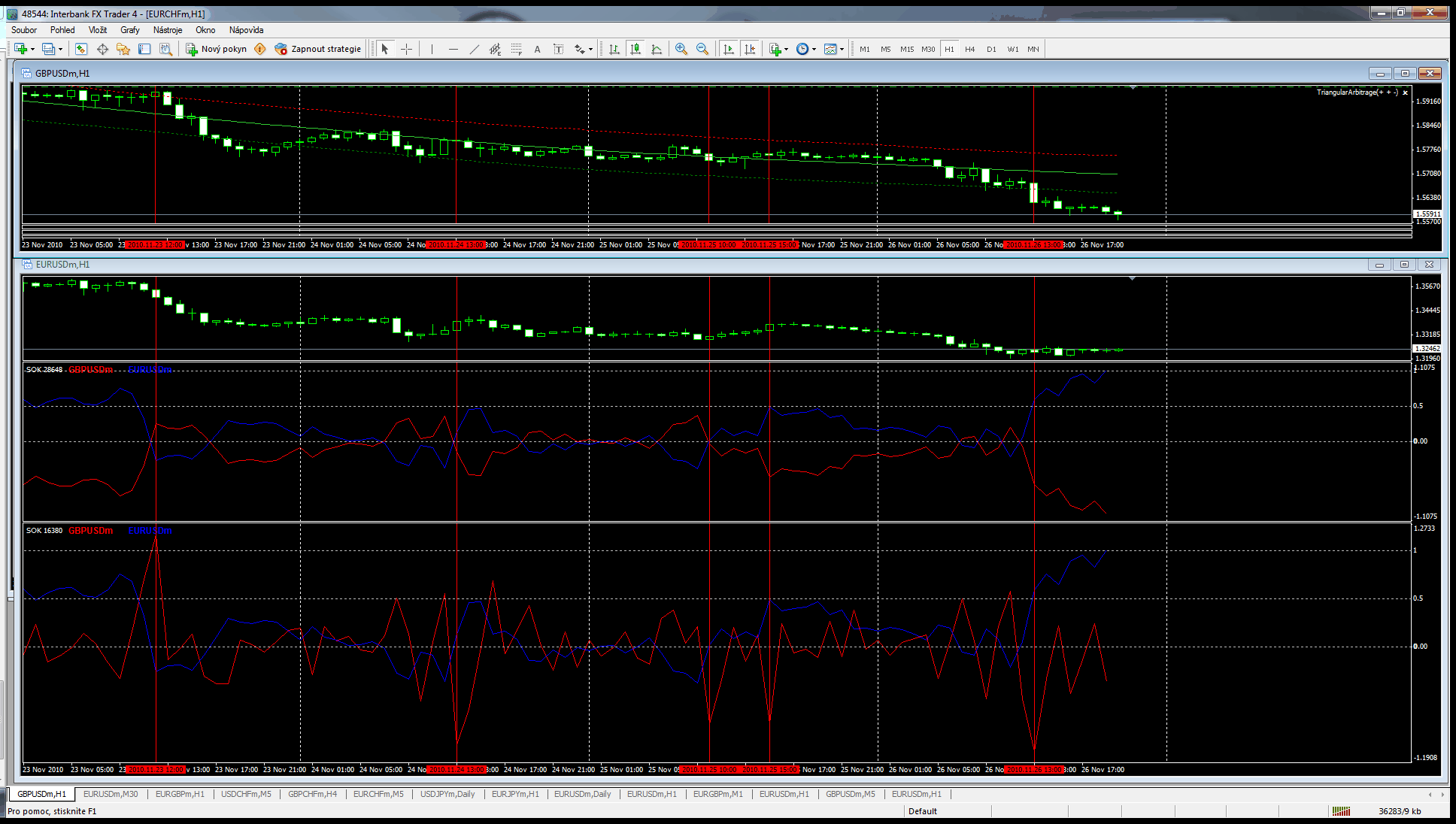Select the Fibonacci Retracement tool
Screen dimensions: 1456x824
pos(516,49)
